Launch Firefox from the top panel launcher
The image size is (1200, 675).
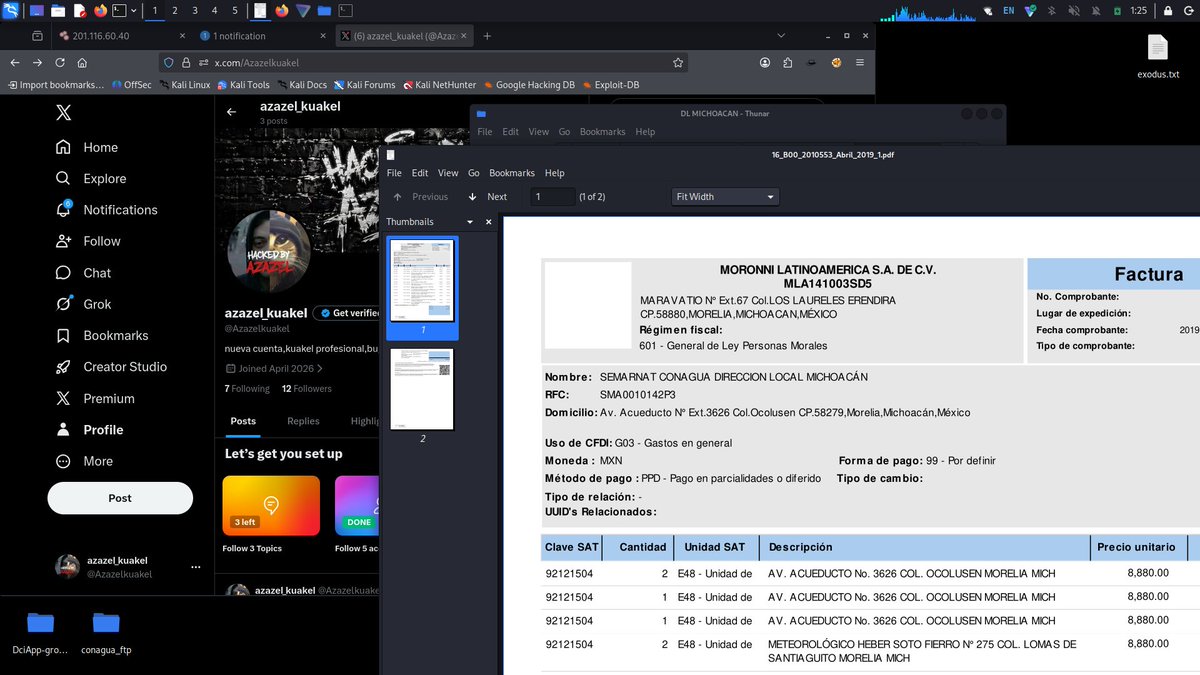101,11
